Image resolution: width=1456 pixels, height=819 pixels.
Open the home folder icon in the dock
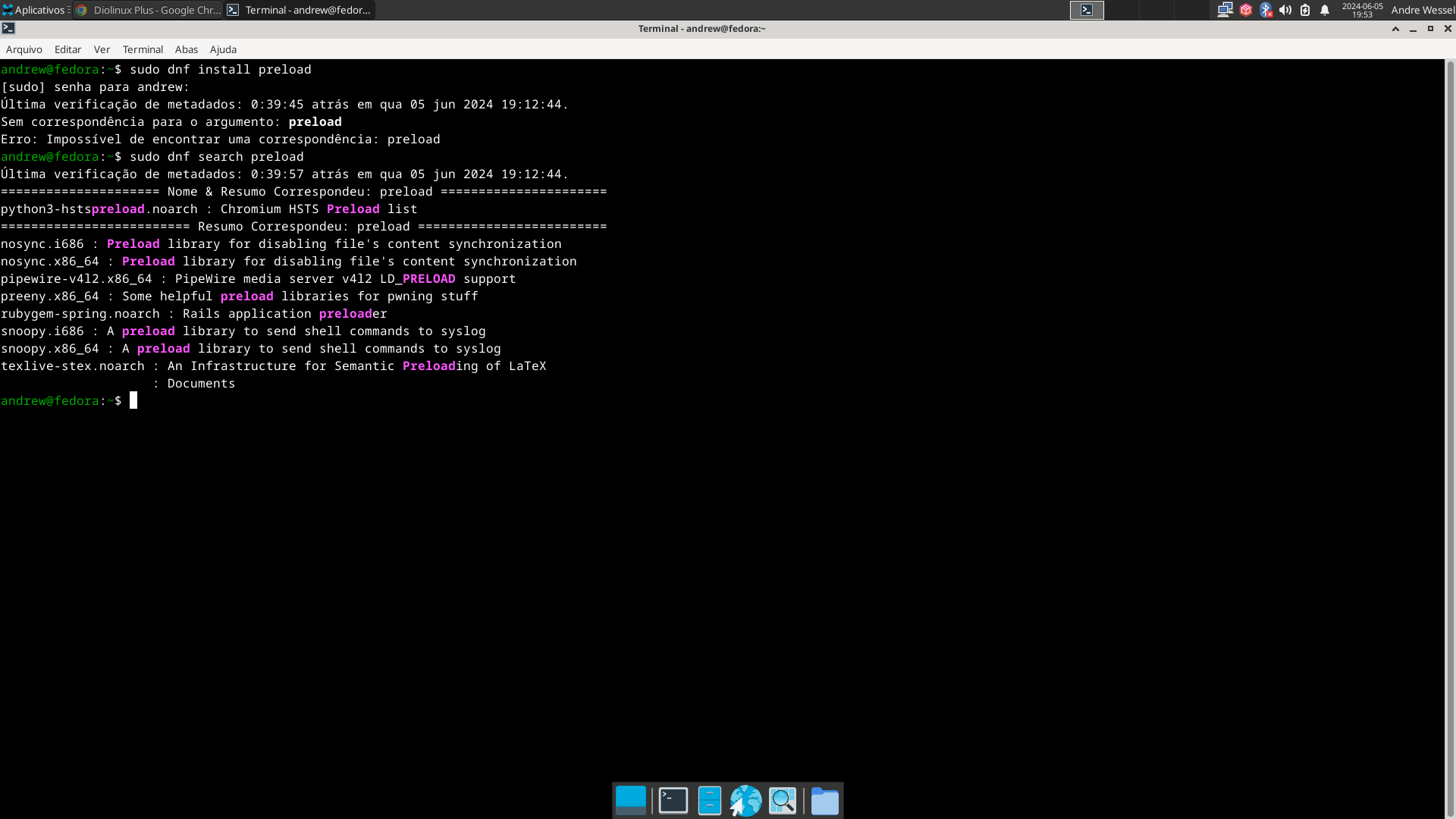coord(824,801)
